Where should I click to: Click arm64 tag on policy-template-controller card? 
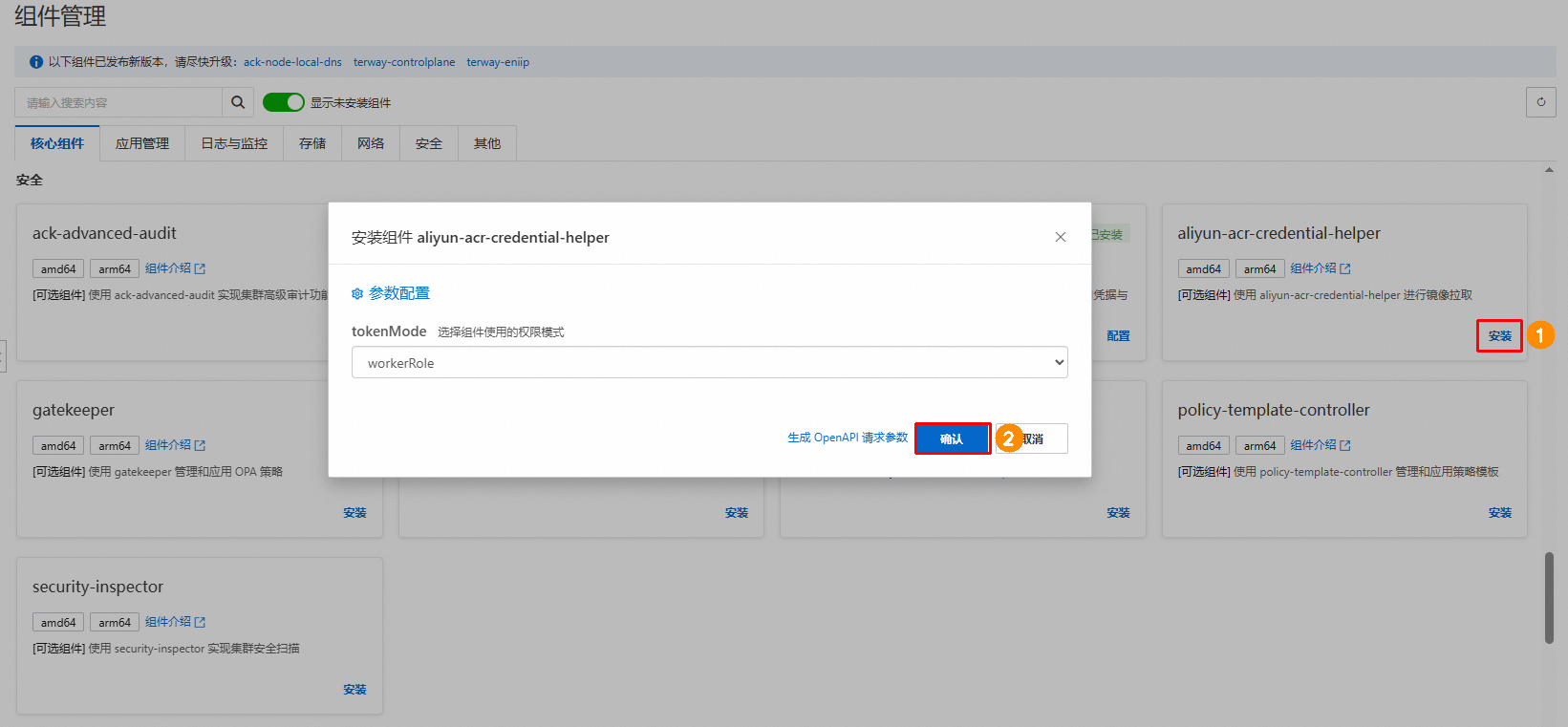tap(1260, 446)
